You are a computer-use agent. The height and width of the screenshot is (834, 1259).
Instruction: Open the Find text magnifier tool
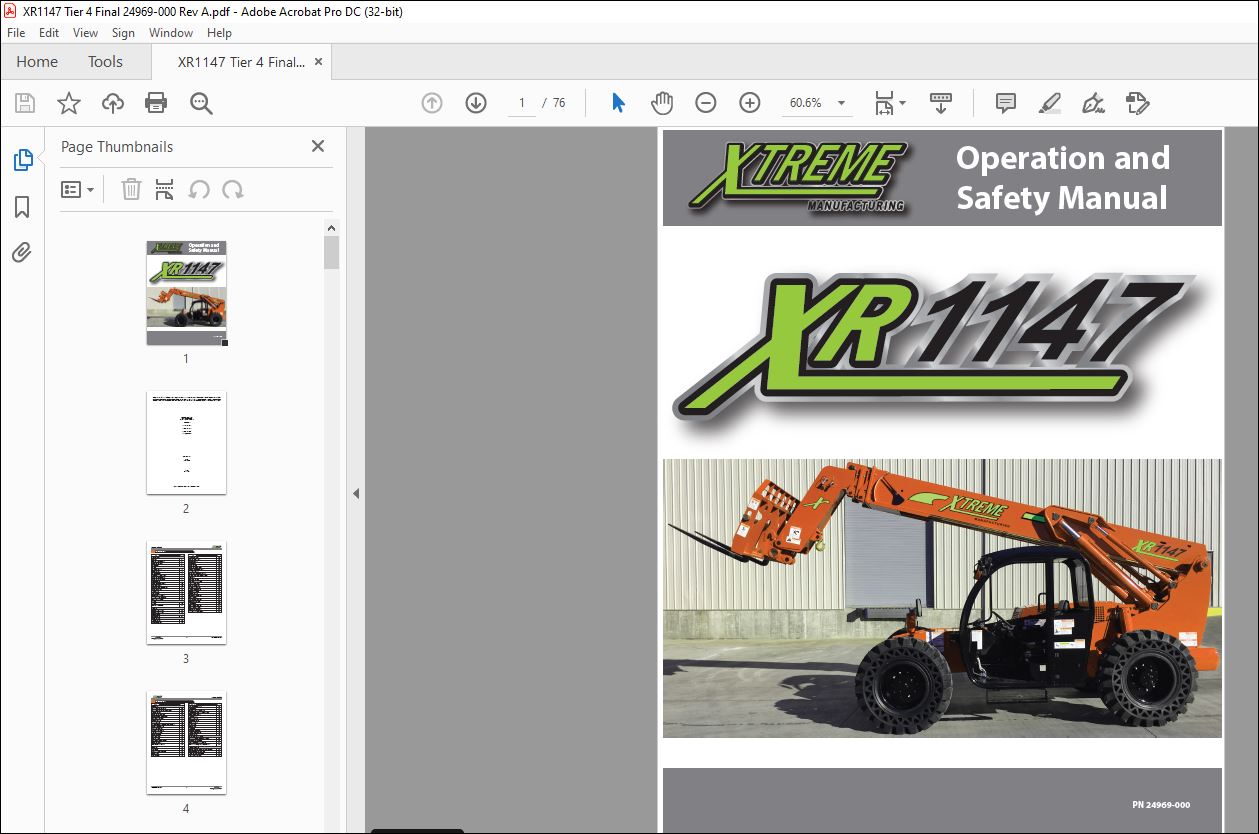pos(201,103)
